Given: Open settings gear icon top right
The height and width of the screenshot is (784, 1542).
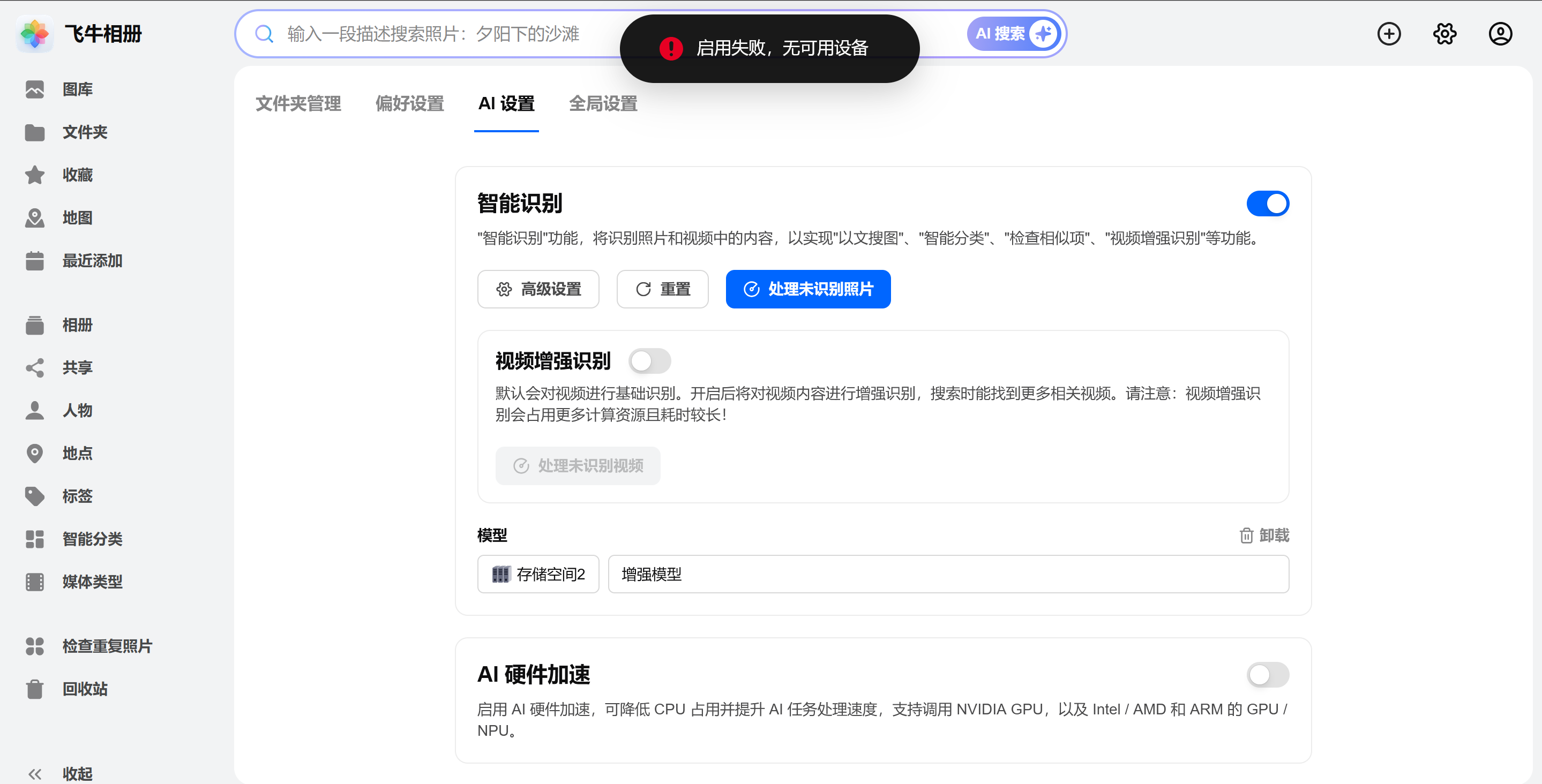Looking at the screenshot, I should point(1444,34).
